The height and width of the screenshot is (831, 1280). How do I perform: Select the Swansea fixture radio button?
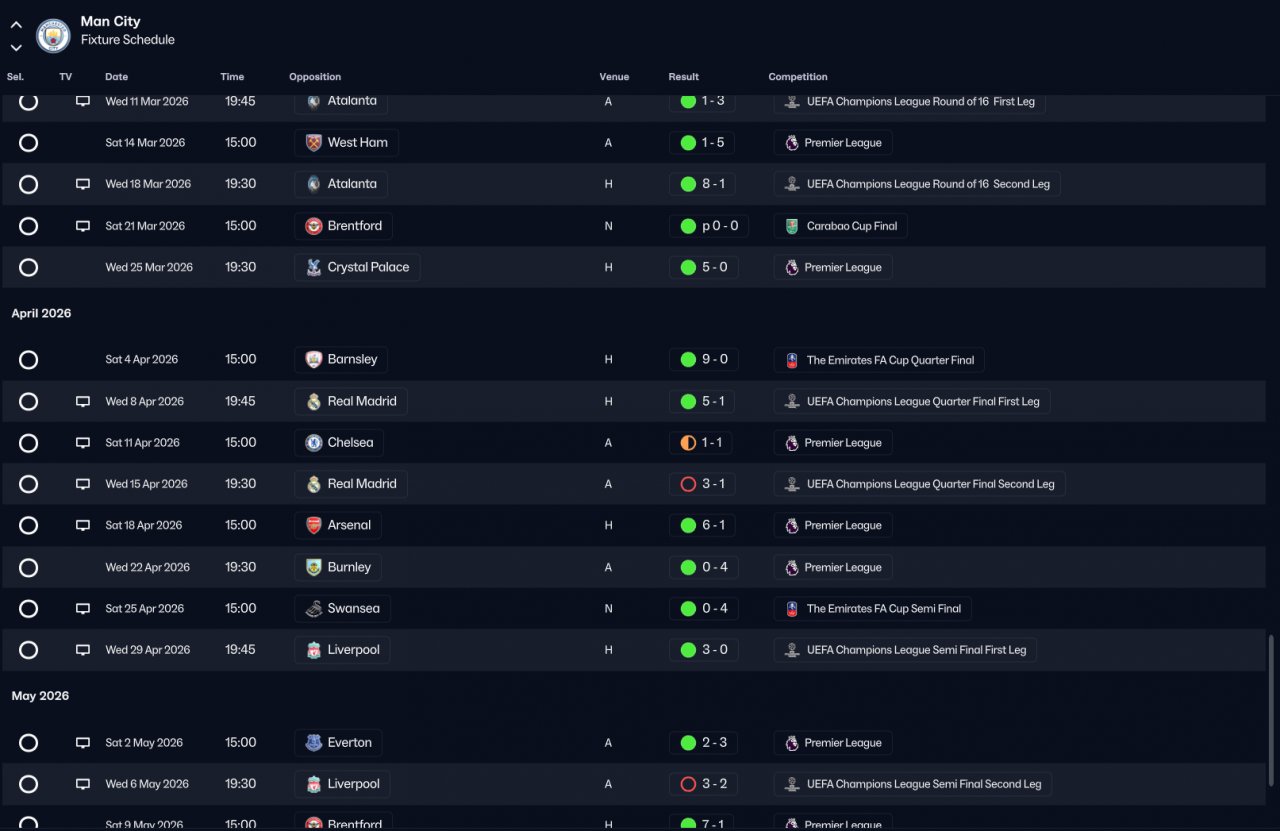28,609
